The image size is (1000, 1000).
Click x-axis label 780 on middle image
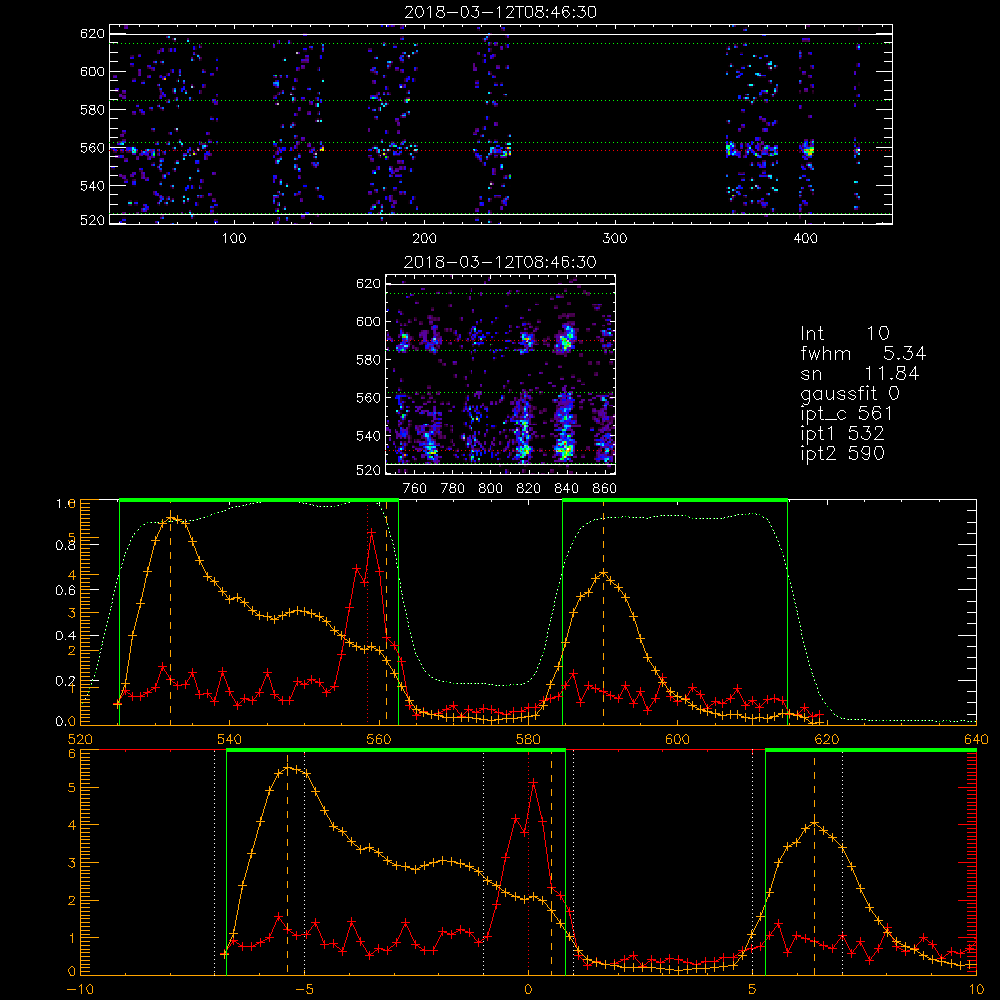pyautogui.click(x=453, y=489)
